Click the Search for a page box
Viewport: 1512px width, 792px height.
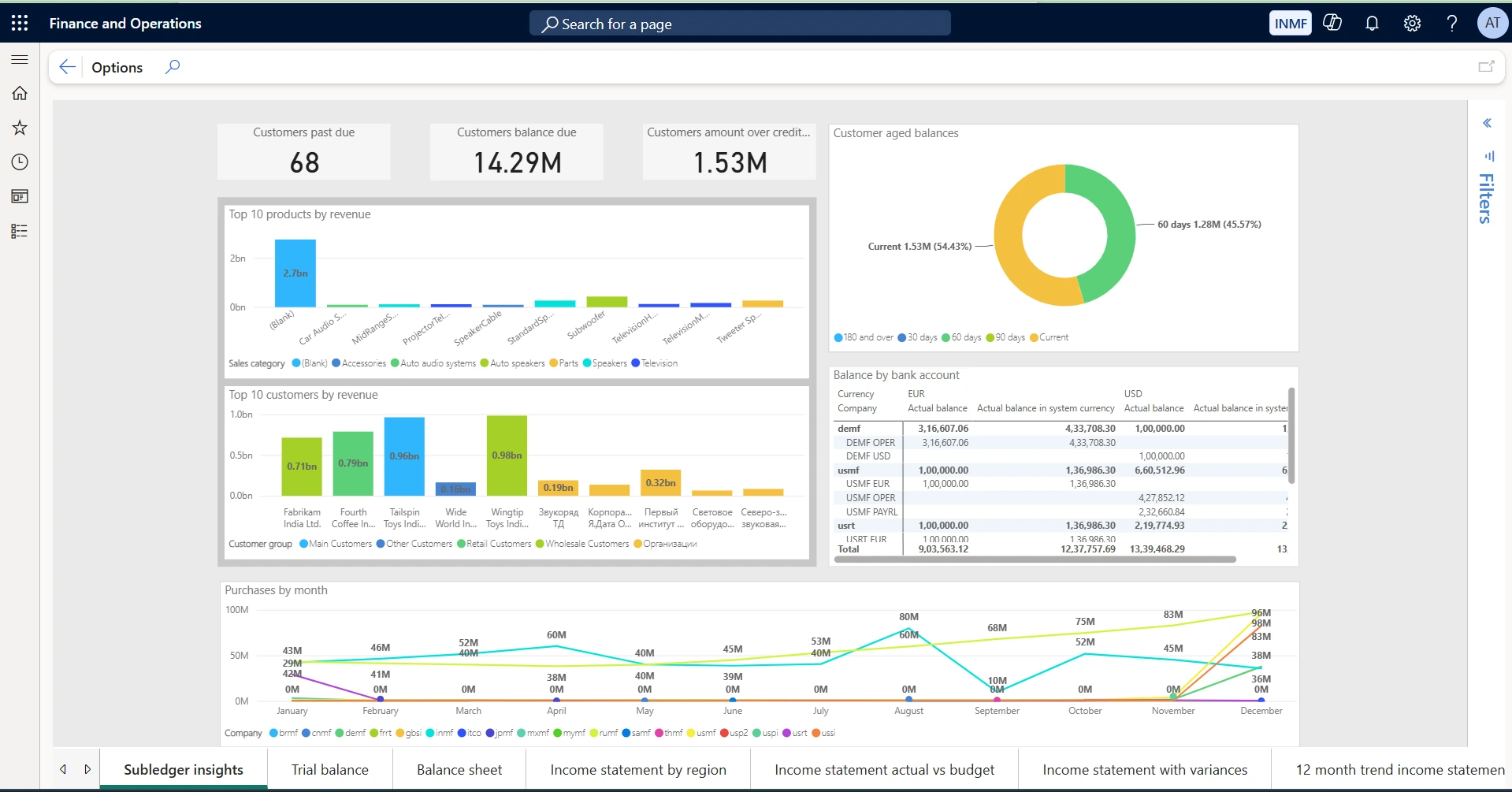coord(740,24)
